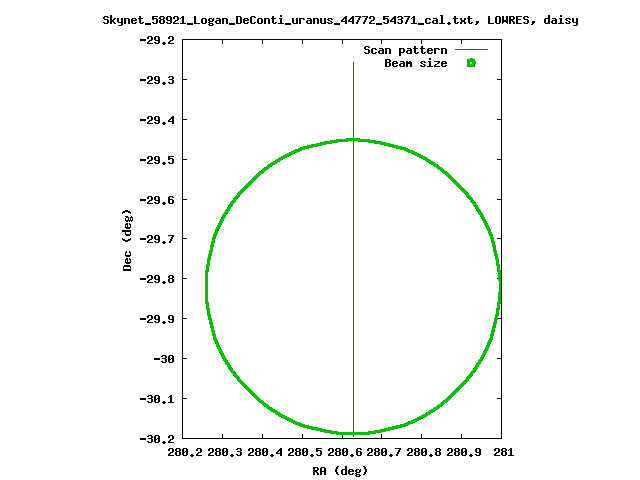640x480 pixels.
Task: Click the -29.5 y-axis tick label
Action: pyautogui.click(x=157, y=160)
